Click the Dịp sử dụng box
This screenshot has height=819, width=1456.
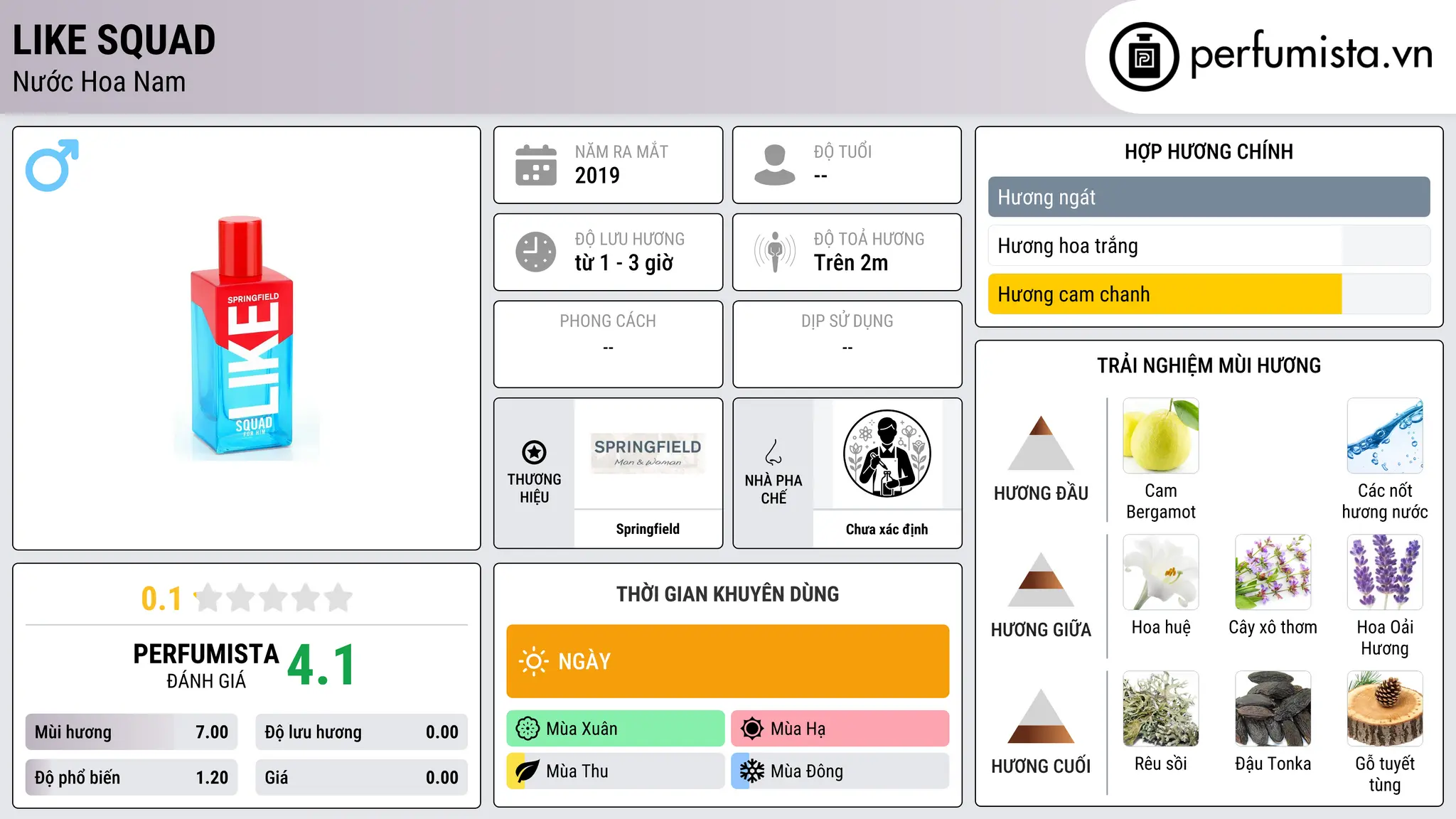coord(847,344)
